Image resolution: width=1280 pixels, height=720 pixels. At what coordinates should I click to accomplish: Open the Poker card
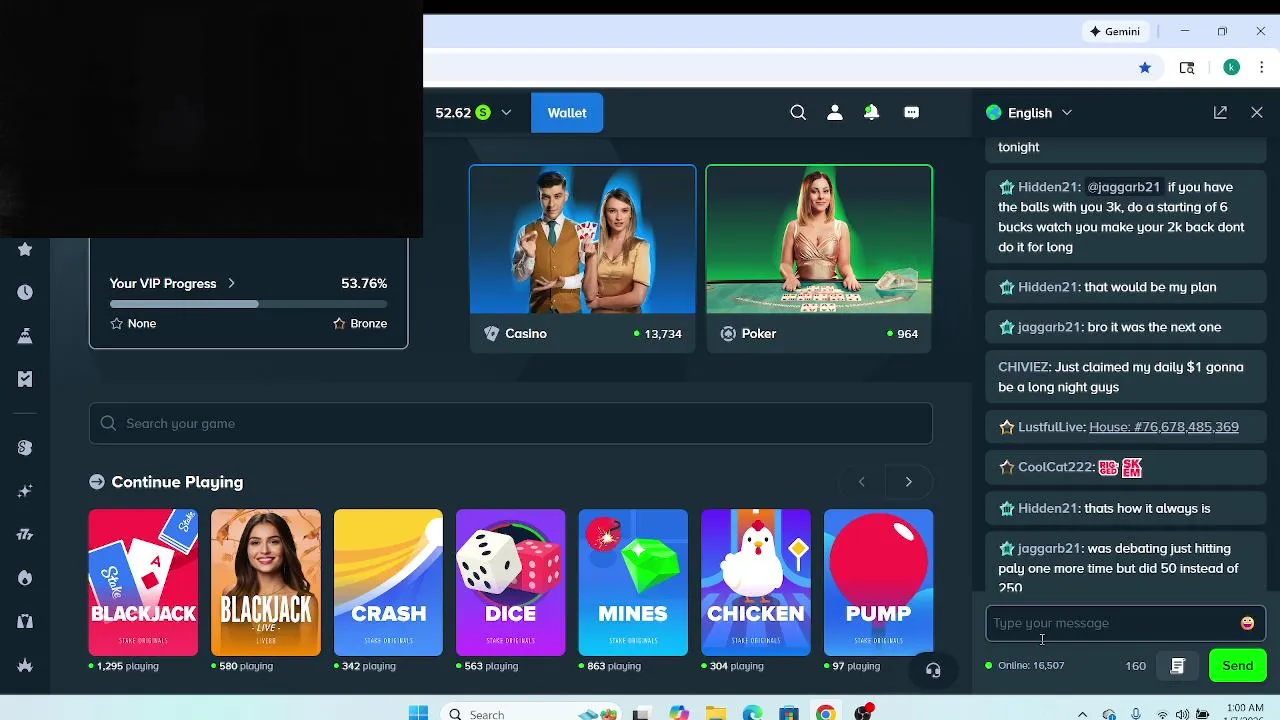[819, 258]
